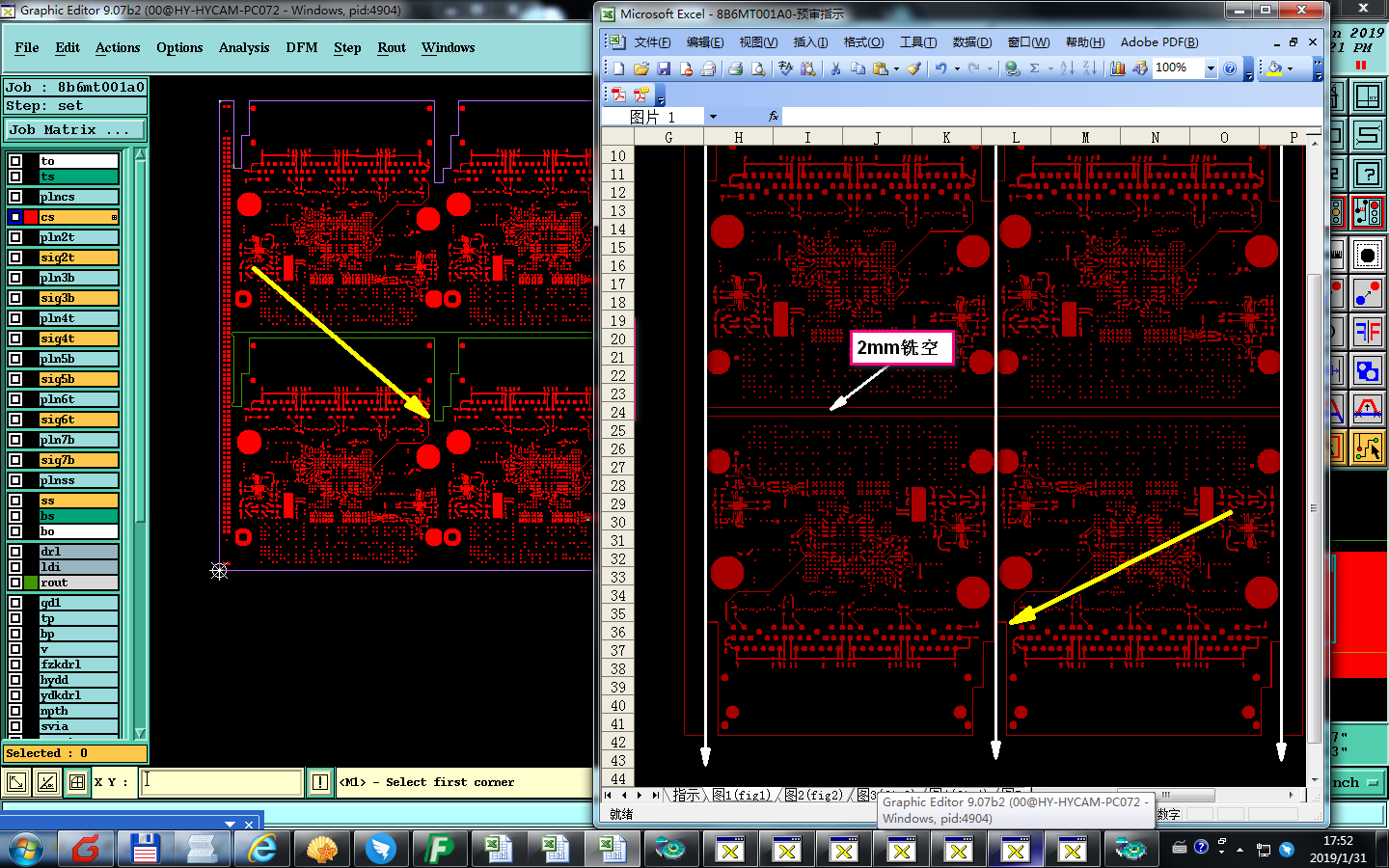Open Internet Explorer from taskbar

[262, 849]
